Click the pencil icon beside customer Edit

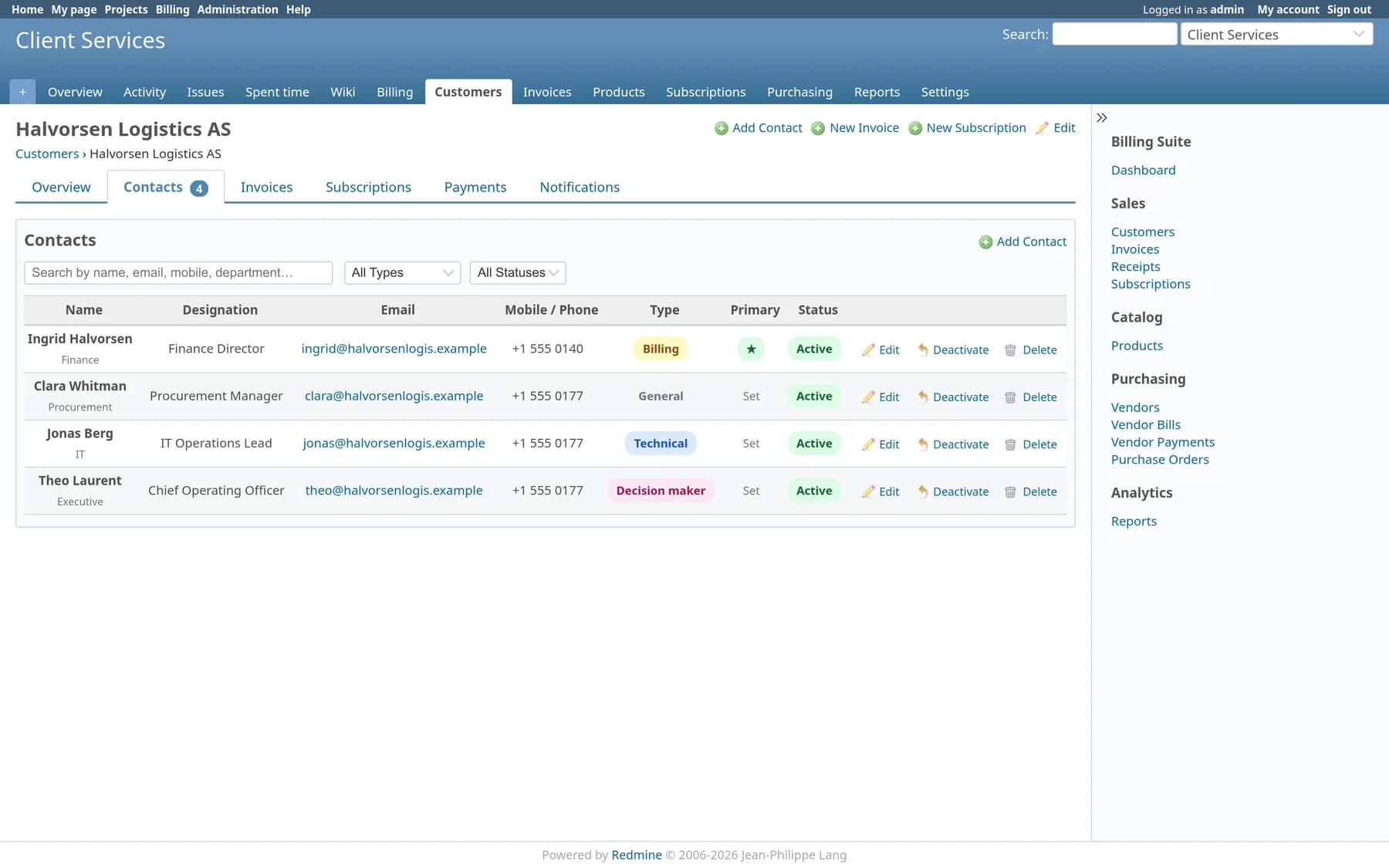(x=1042, y=128)
